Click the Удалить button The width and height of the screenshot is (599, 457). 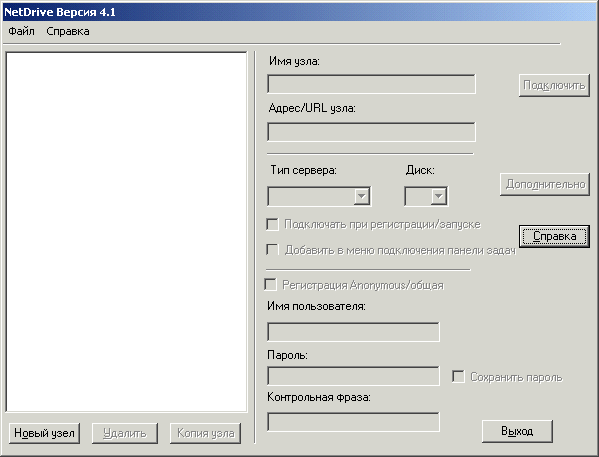coord(125,433)
